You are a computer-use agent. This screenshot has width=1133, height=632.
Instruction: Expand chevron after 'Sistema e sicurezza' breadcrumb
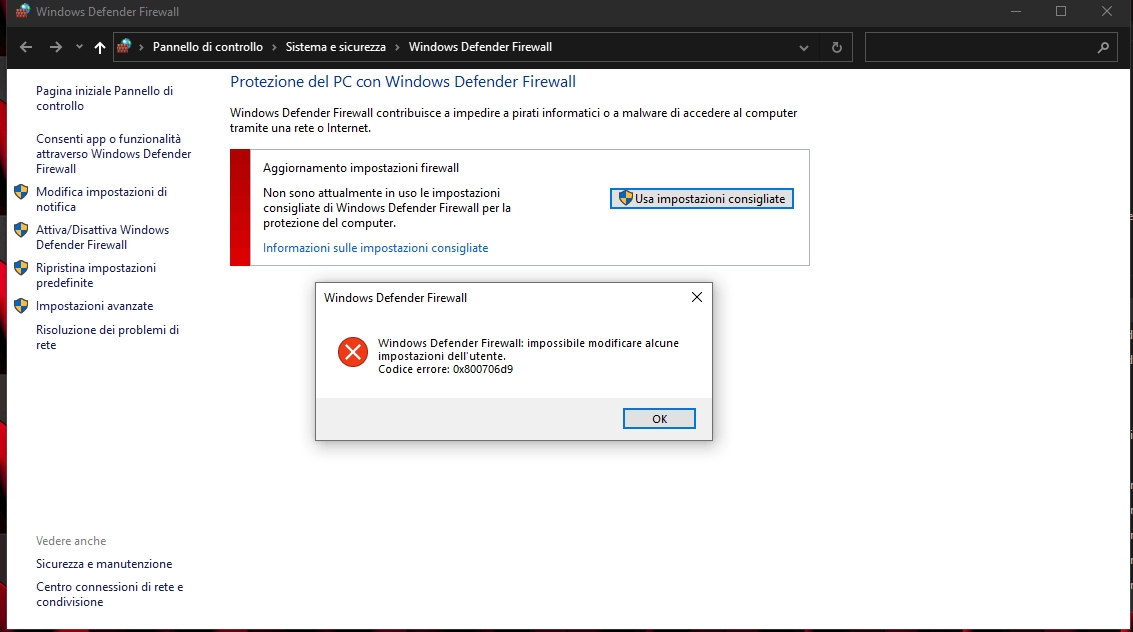point(397,47)
